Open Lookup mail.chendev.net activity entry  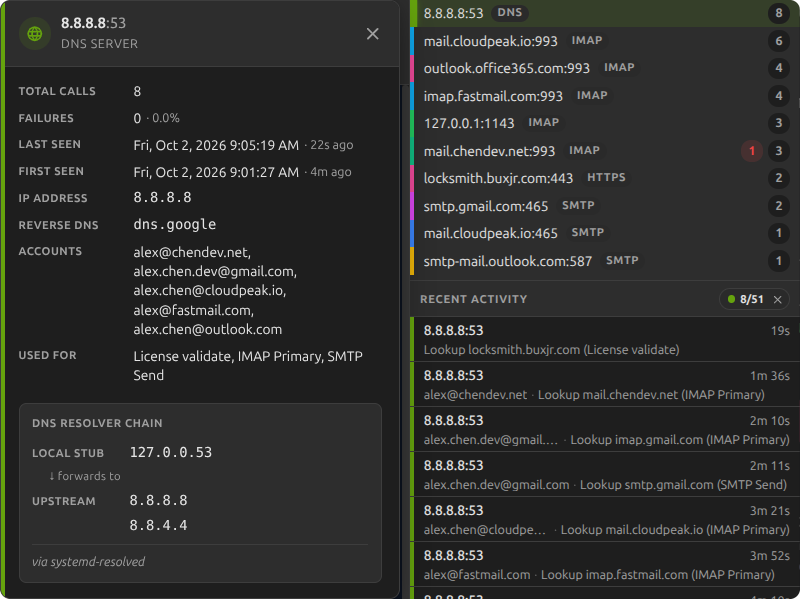click(x=605, y=385)
